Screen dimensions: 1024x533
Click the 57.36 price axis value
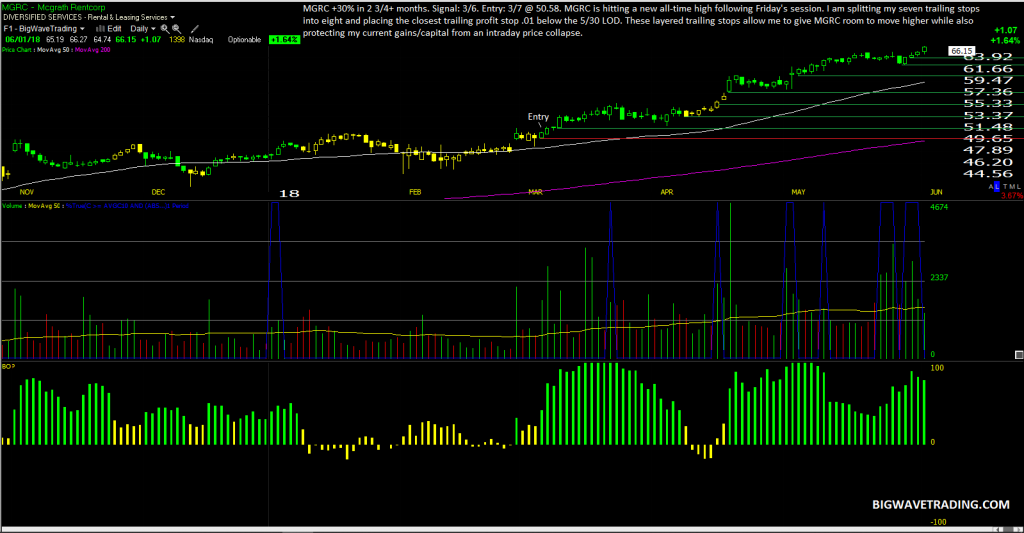tap(988, 92)
